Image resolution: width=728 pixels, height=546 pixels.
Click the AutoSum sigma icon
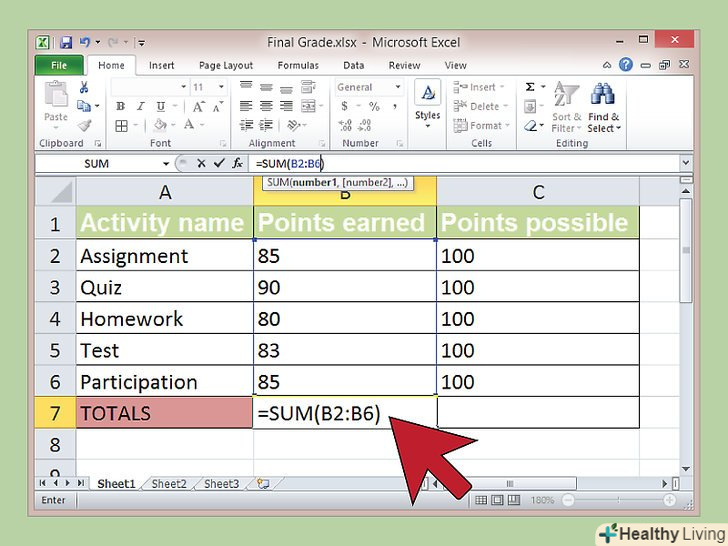point(529,88)
